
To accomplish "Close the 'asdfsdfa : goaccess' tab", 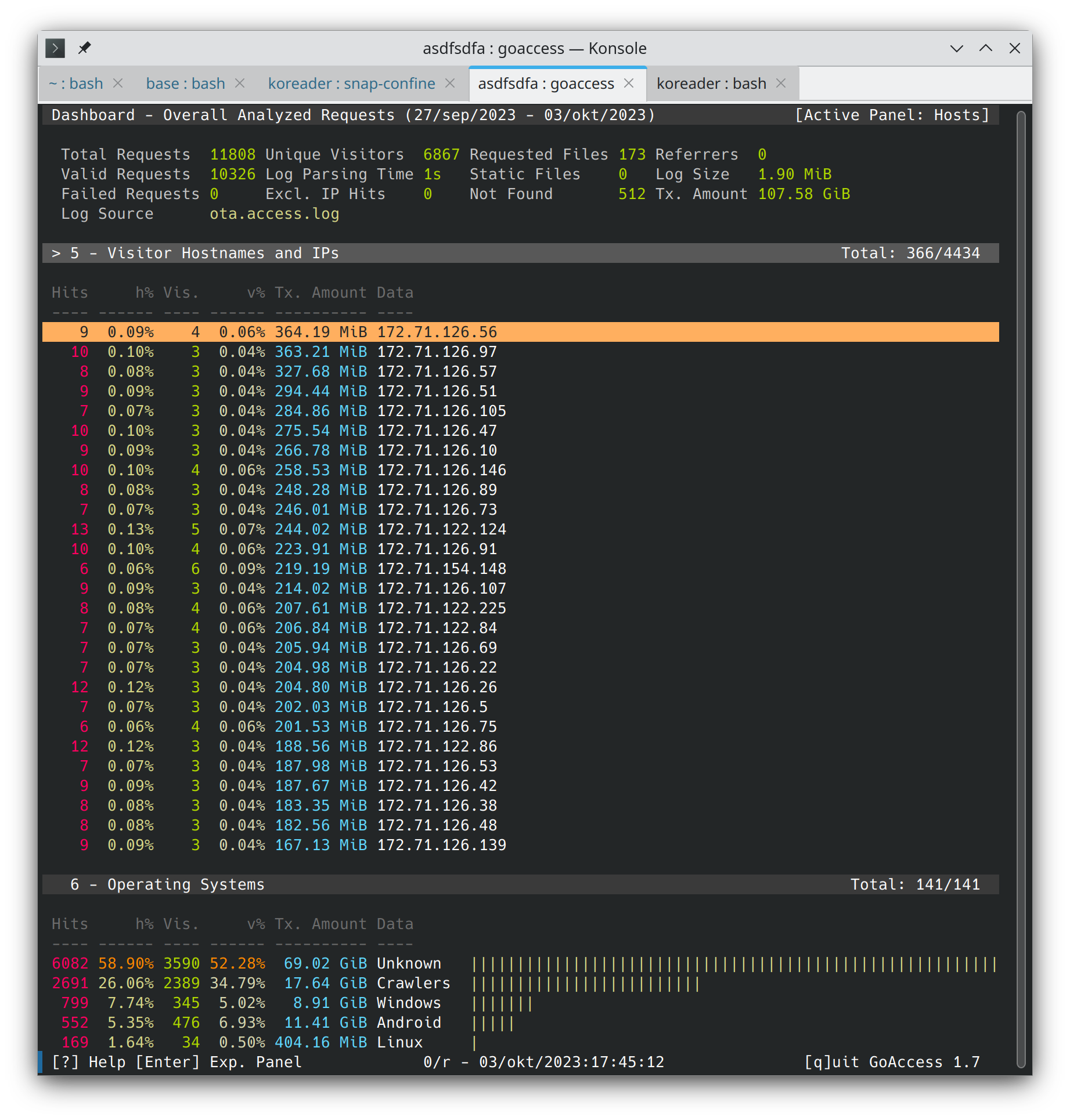I will [629, 84].
